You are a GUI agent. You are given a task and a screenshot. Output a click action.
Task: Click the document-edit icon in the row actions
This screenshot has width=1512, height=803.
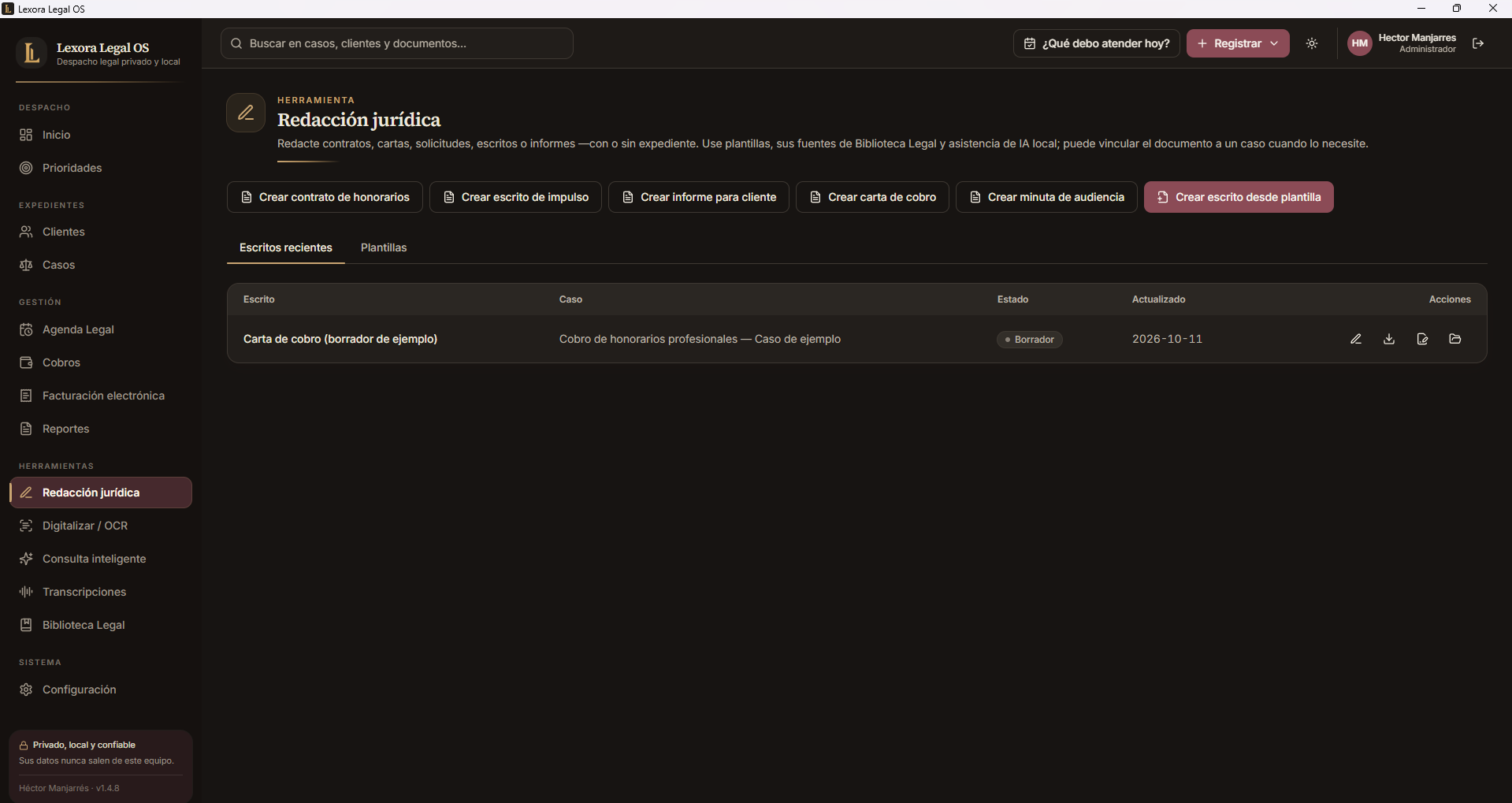pos(1422,339)
